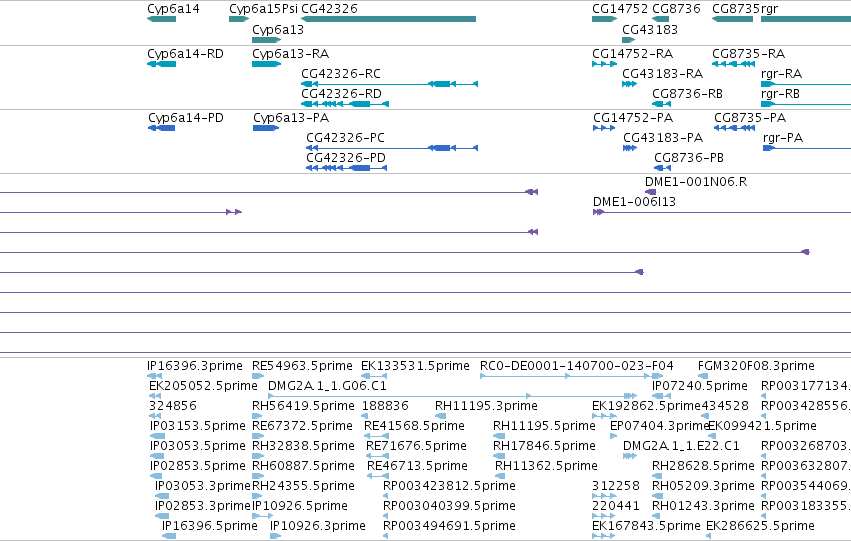
Task: Click the Cyp6a13-PA protein label
Action: click(x=291, y=118)
